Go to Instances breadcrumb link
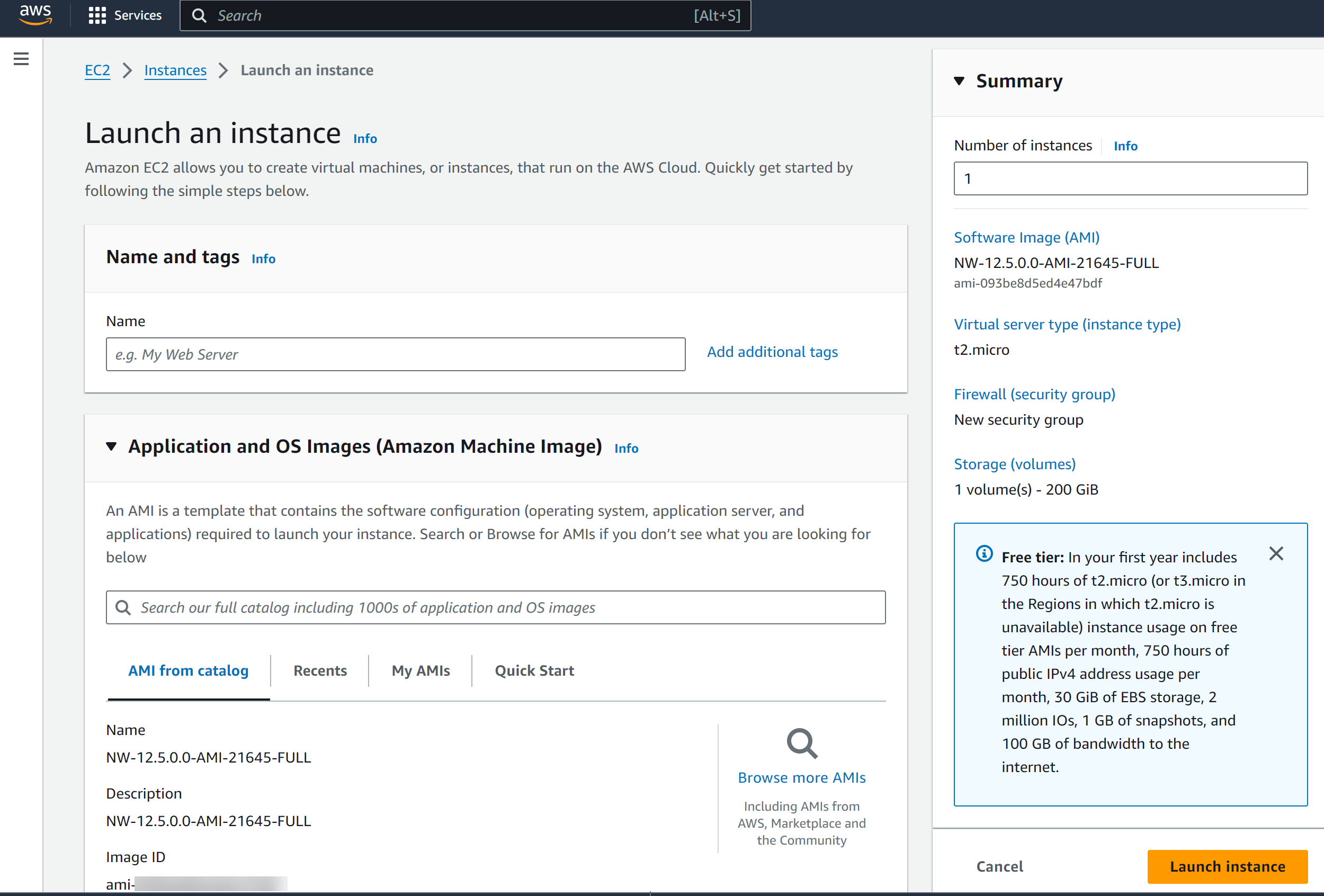Image resolution: width=1324 pixels, height=896 pixels. click(x=175, y=70)
